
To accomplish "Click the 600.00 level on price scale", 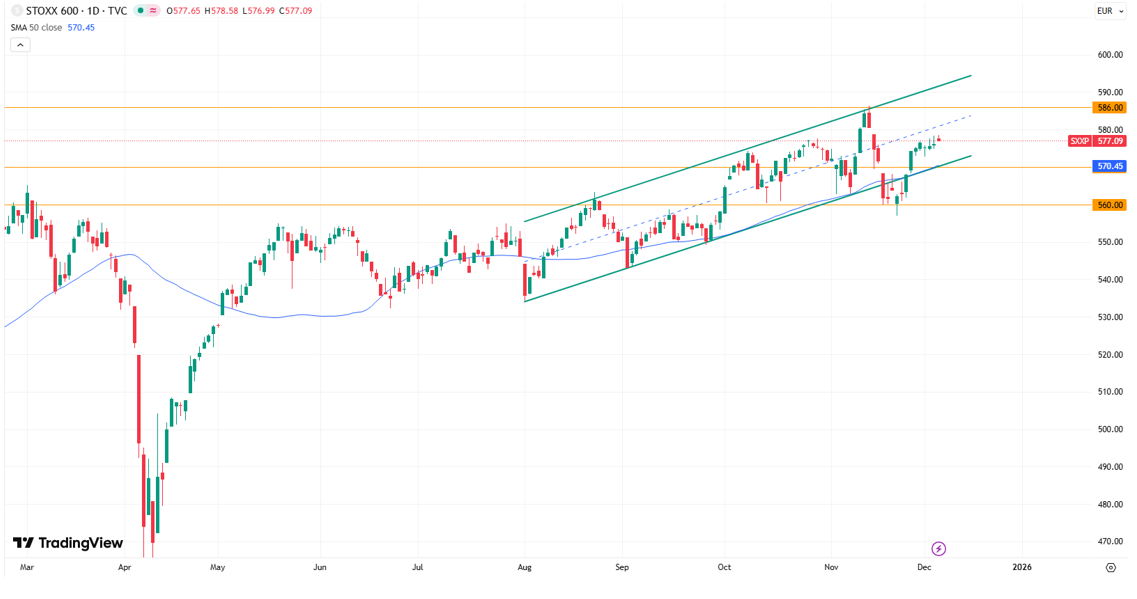I will tap(1110, 55).
